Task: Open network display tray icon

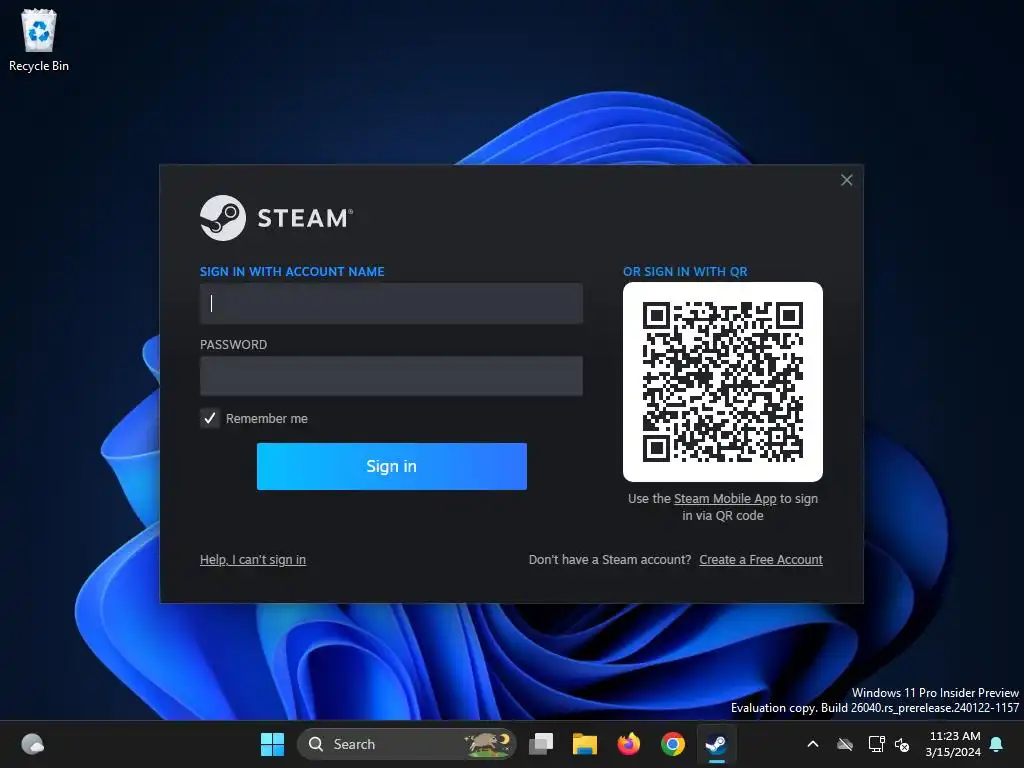Action: tap(876, 744)
